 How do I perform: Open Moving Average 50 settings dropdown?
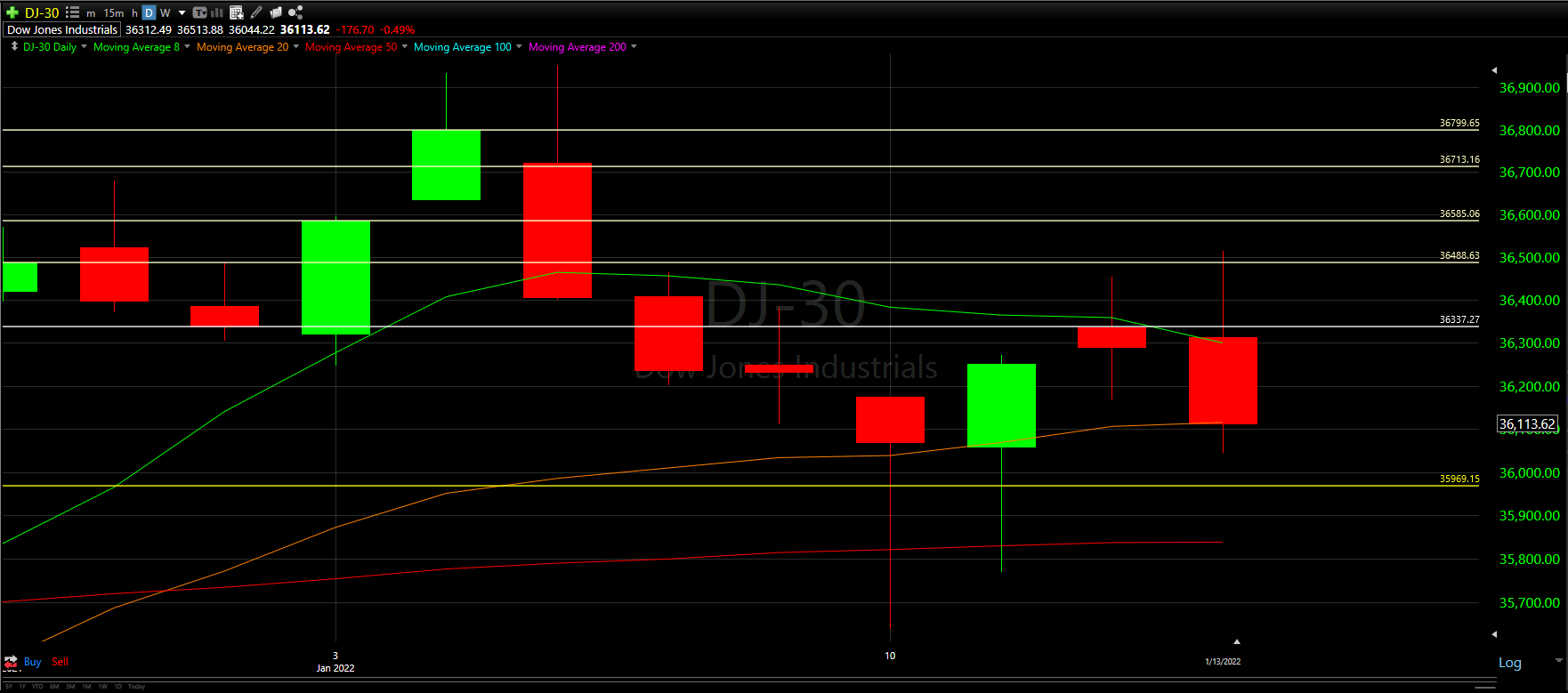point(405,46)
